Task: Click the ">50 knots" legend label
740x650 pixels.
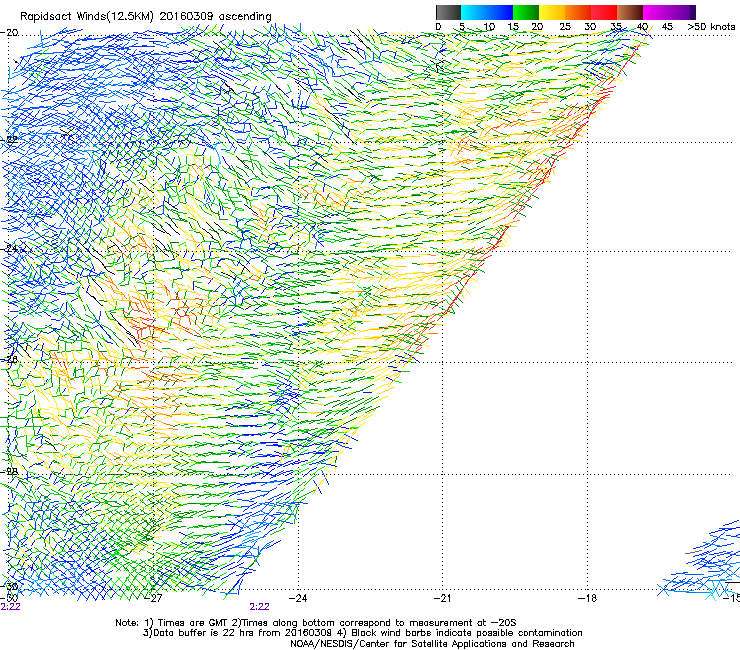Action: [x=711, y=27]
